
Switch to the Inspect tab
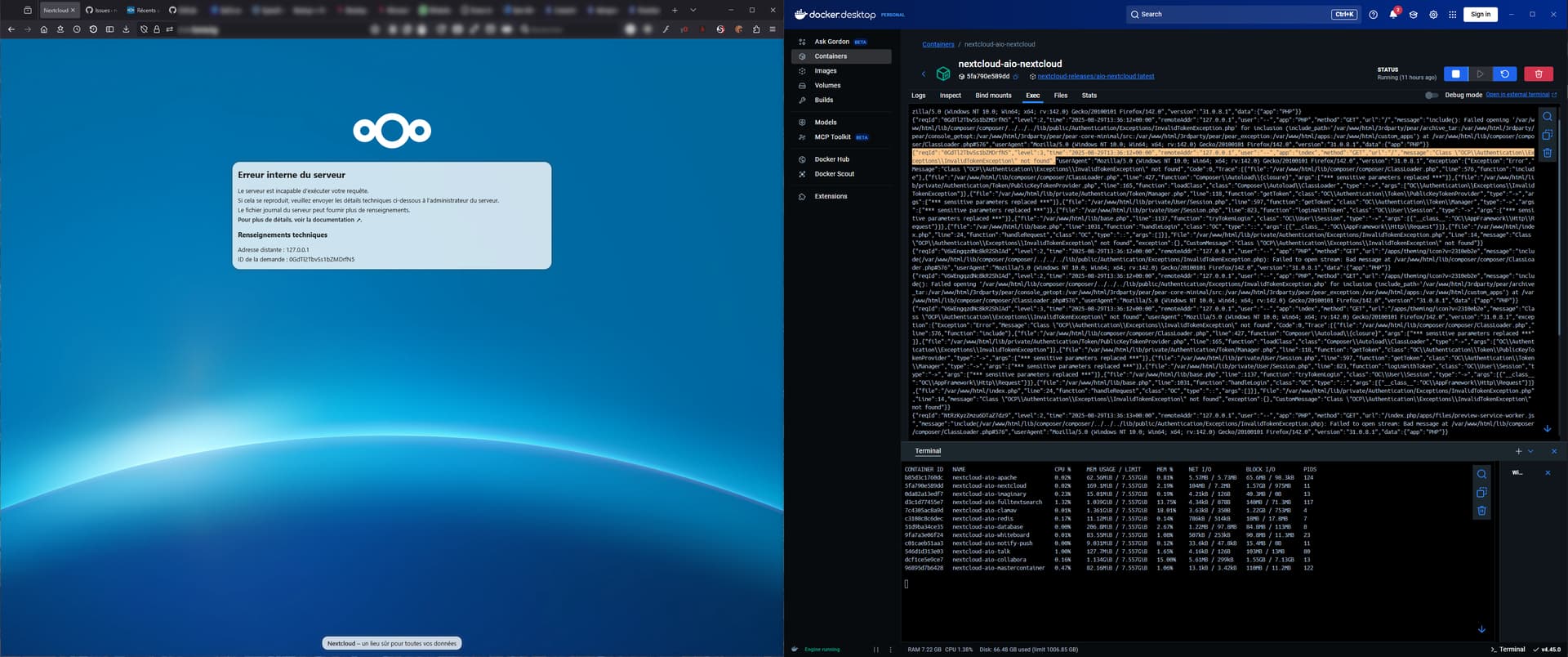point(951,96)
